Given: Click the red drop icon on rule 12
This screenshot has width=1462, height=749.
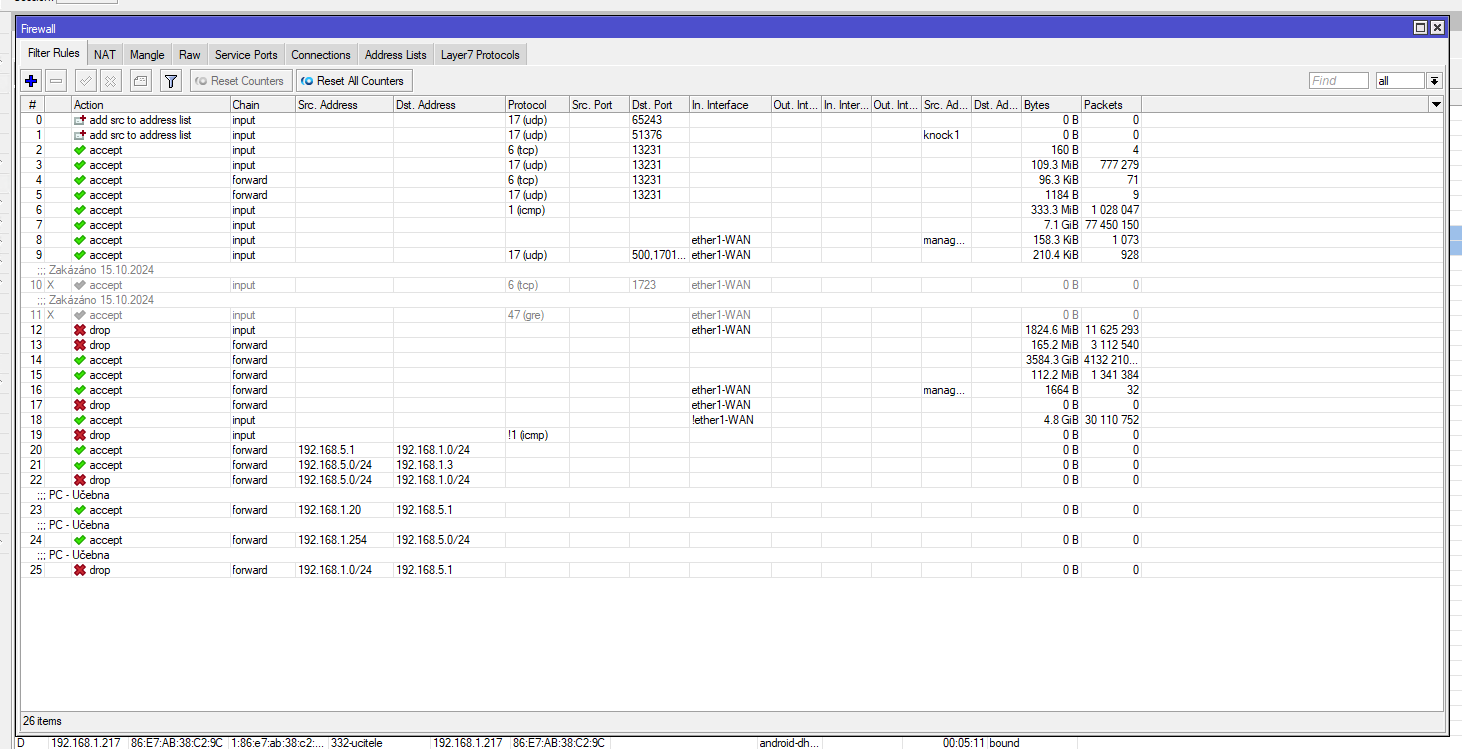Looking at the screenshot, I should click(x=80, y=330).
